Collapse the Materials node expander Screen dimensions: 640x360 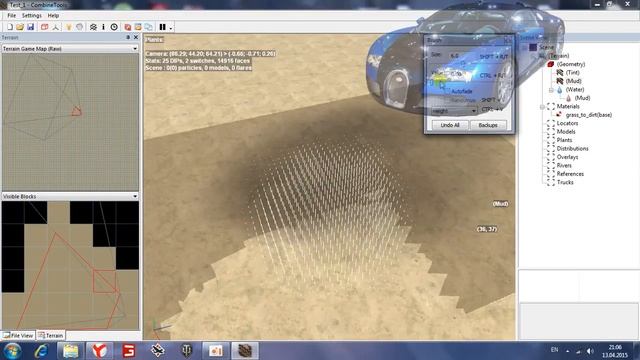click(542, 107)
